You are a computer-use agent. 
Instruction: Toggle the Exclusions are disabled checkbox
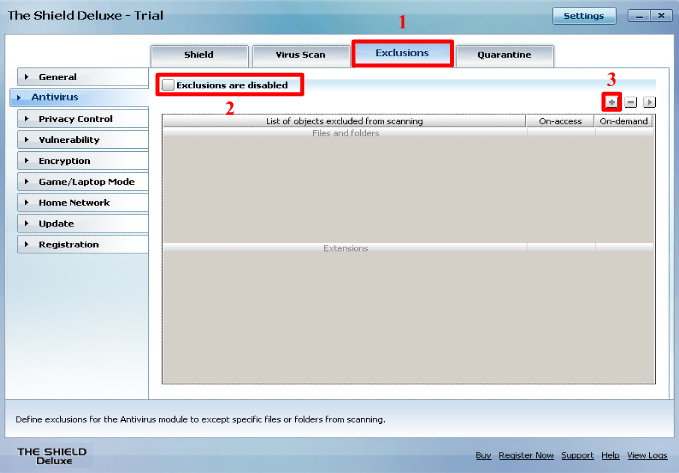pos(168,85)
